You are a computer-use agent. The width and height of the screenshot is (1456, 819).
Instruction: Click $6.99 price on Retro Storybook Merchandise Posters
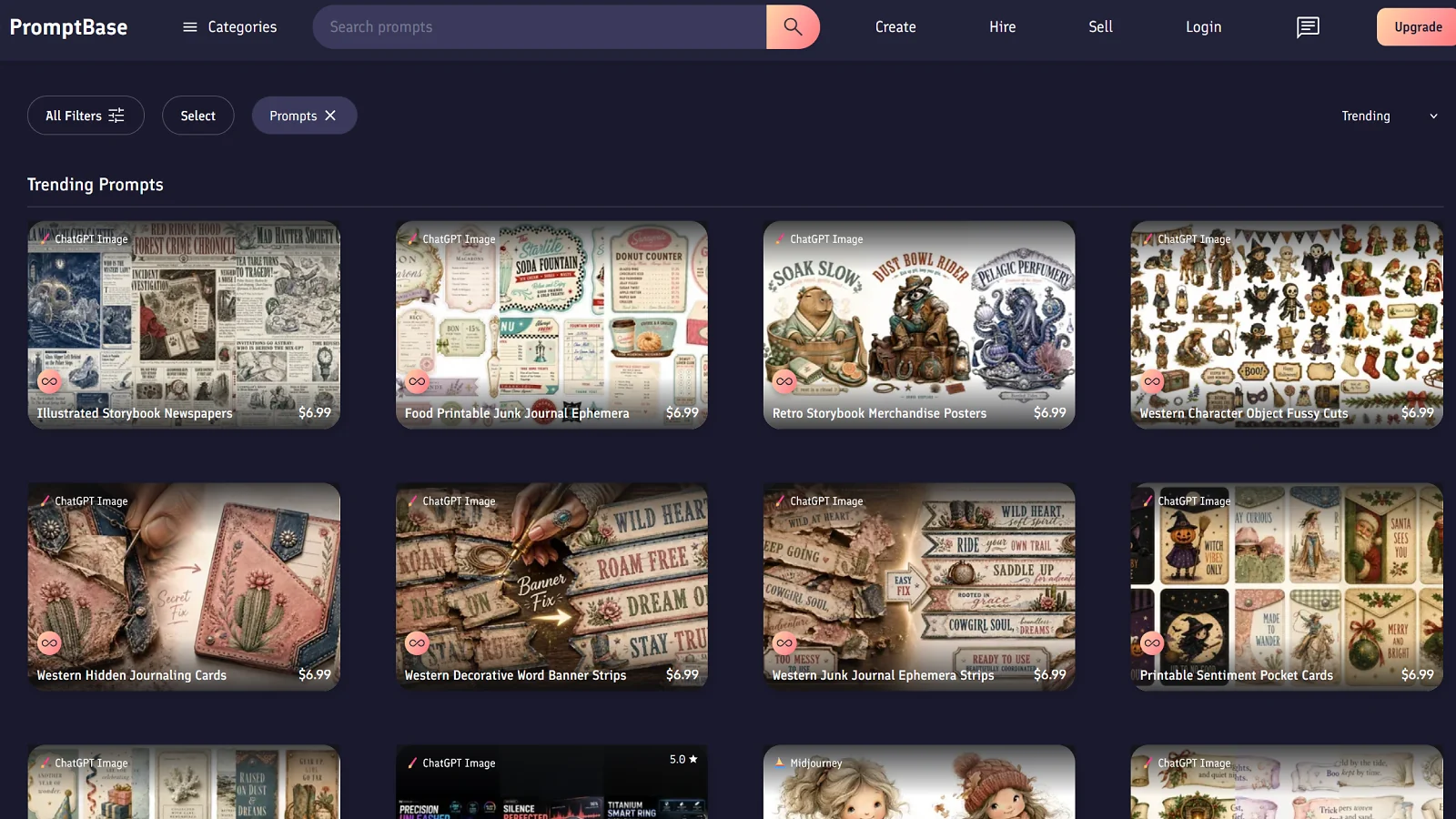[1050, 412]
